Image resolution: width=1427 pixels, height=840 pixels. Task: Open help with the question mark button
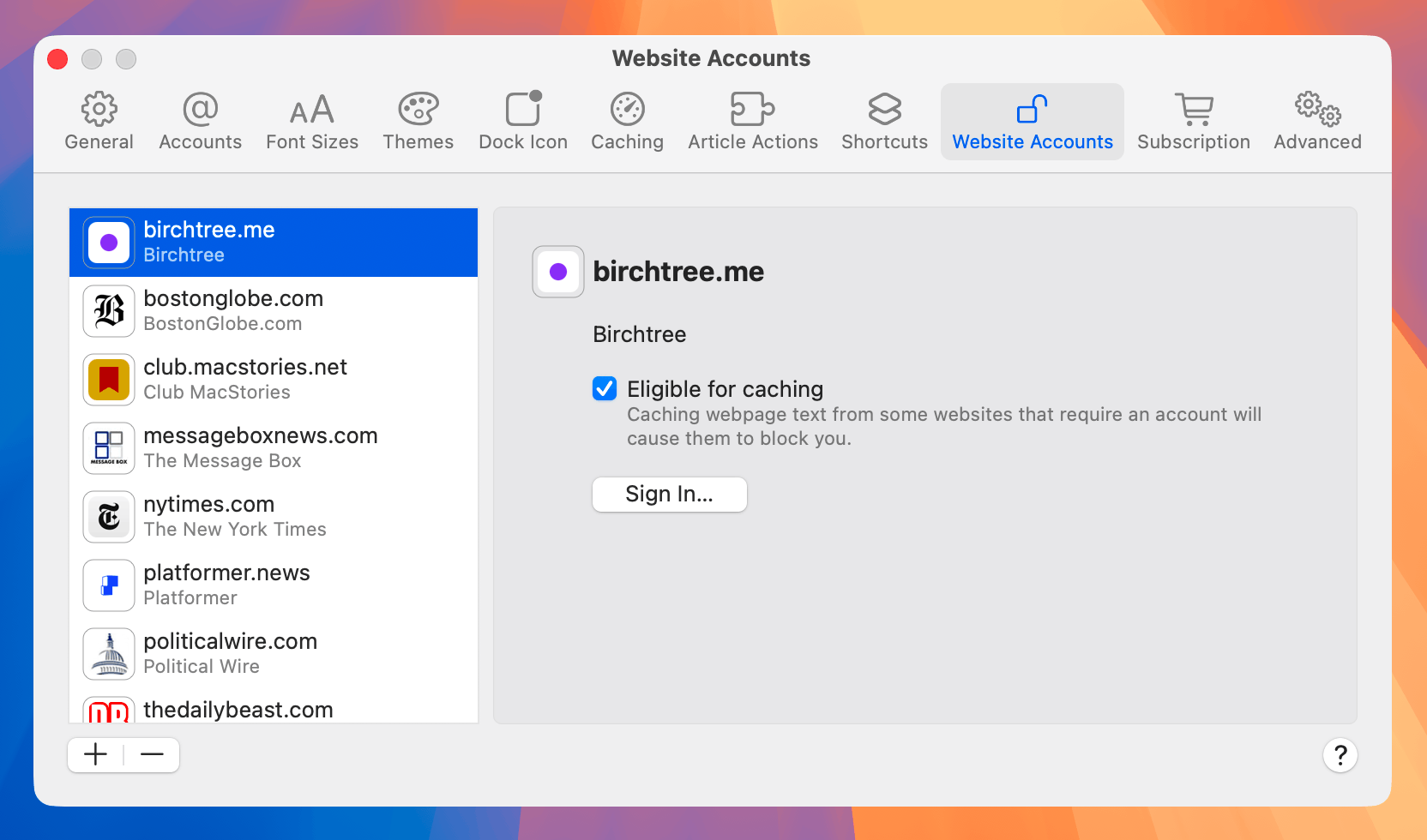click(1340, 755)
